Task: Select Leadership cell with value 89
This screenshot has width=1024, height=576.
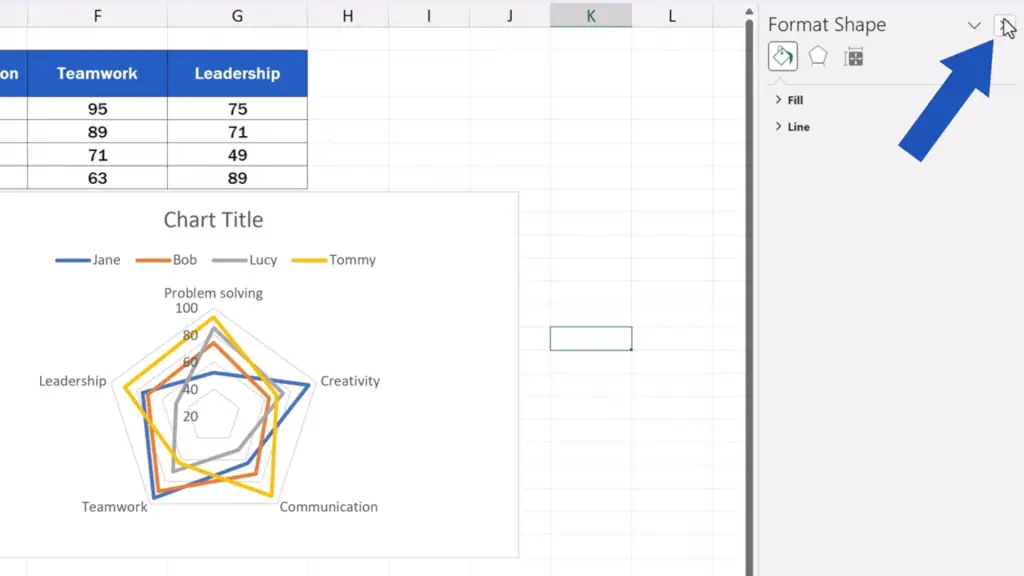Action: [237, 178]
